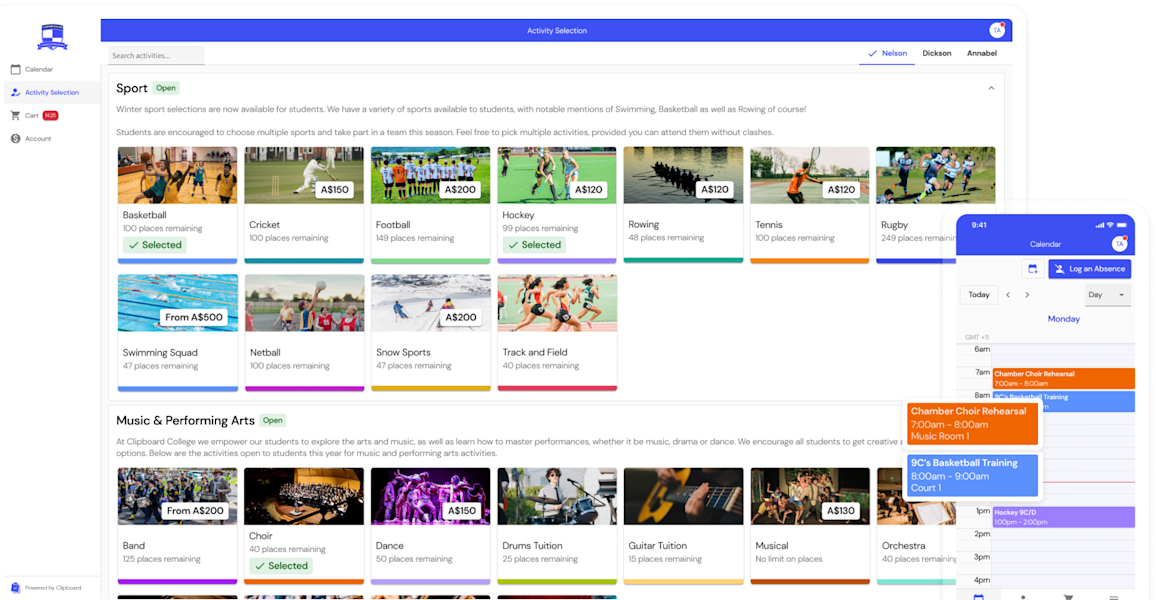The height and width of the screenshot is (600, 1156).
Task: Toggle the Hockey Selected badge off
Action: pyautogui.click(x=533, y=245)
